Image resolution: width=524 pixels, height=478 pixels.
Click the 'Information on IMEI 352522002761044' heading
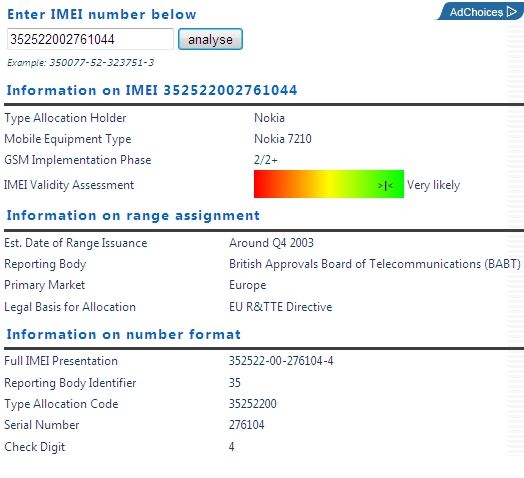[152, 90]
